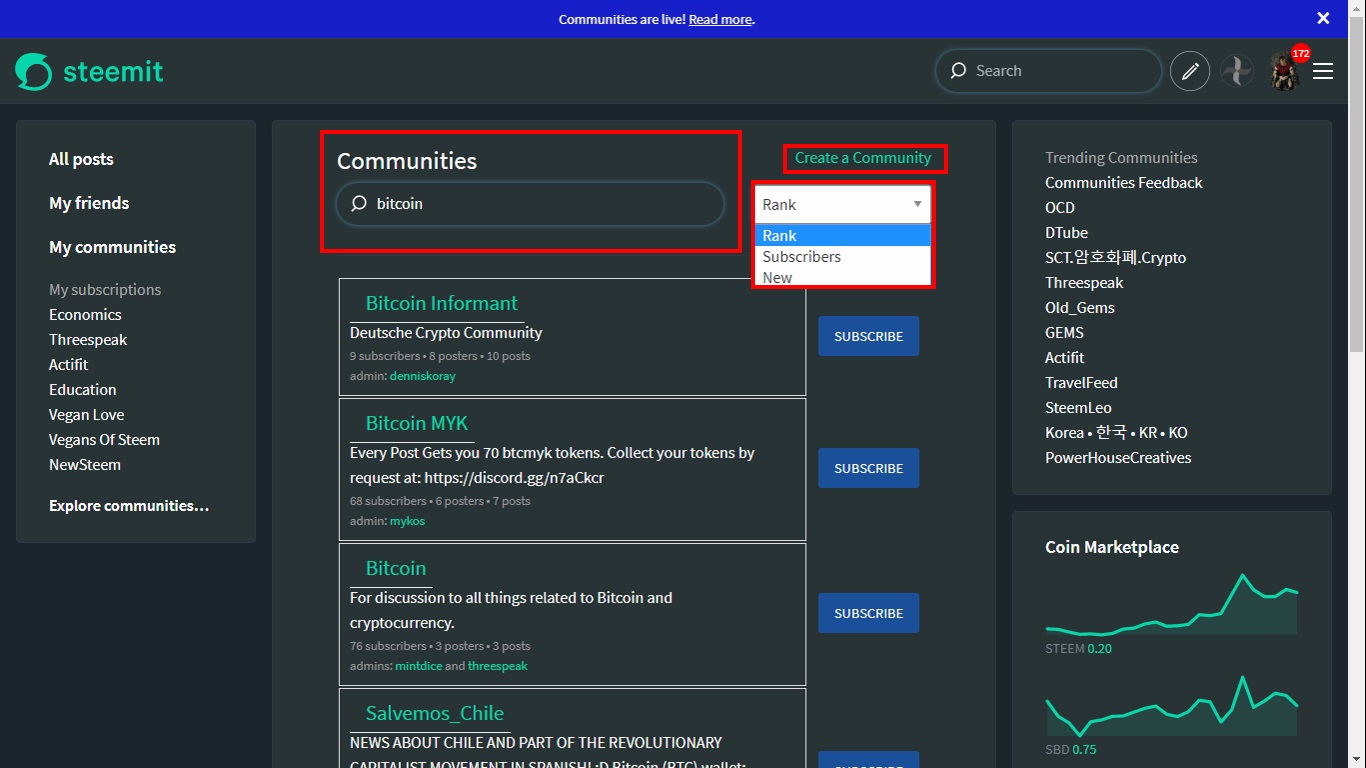1366x768 pixels.
Task: Open admin mintdice profile
Action: tap(418, 666)
